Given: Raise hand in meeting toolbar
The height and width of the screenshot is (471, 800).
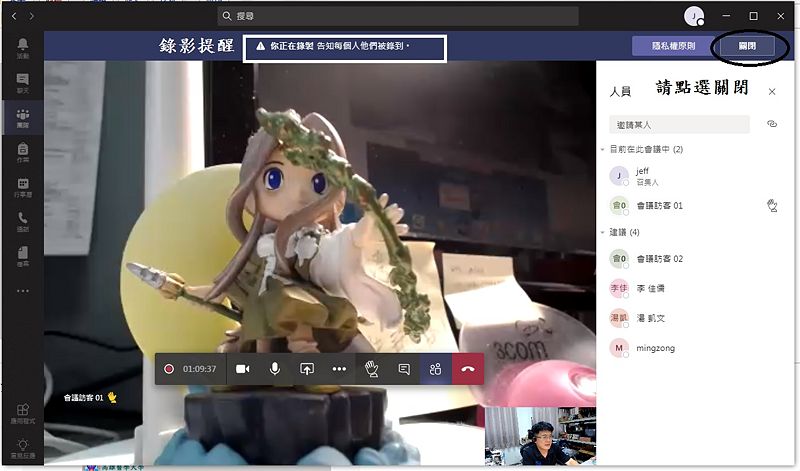Looking at the screenshot, I should tap(371, 368).
